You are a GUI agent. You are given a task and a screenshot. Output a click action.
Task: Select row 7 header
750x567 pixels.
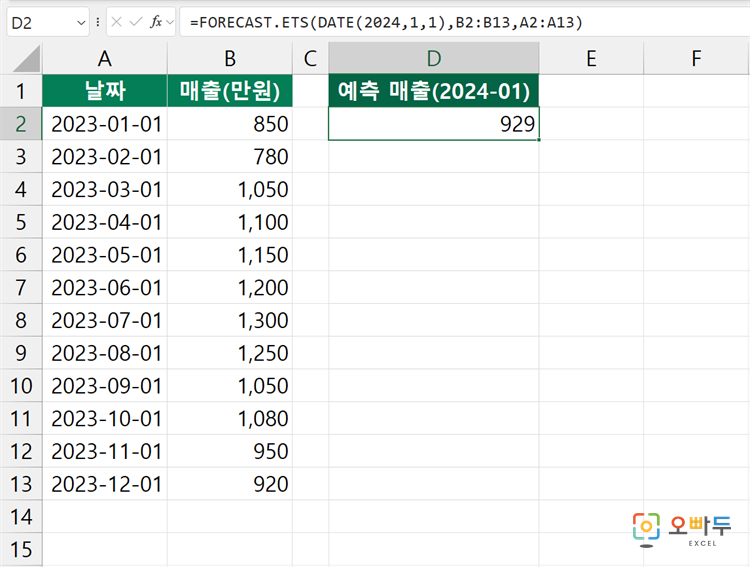[x=21, y=288]
